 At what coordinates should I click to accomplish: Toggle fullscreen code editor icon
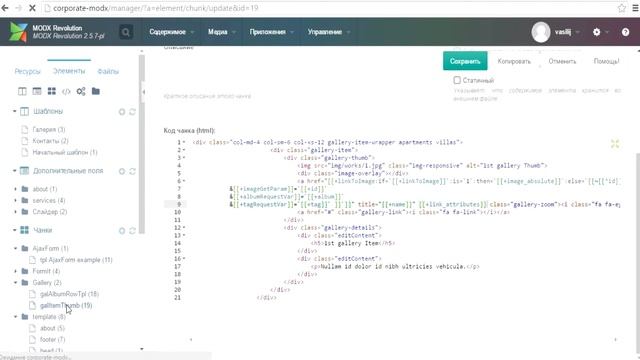pyautogui.click(x=615, y=143)
